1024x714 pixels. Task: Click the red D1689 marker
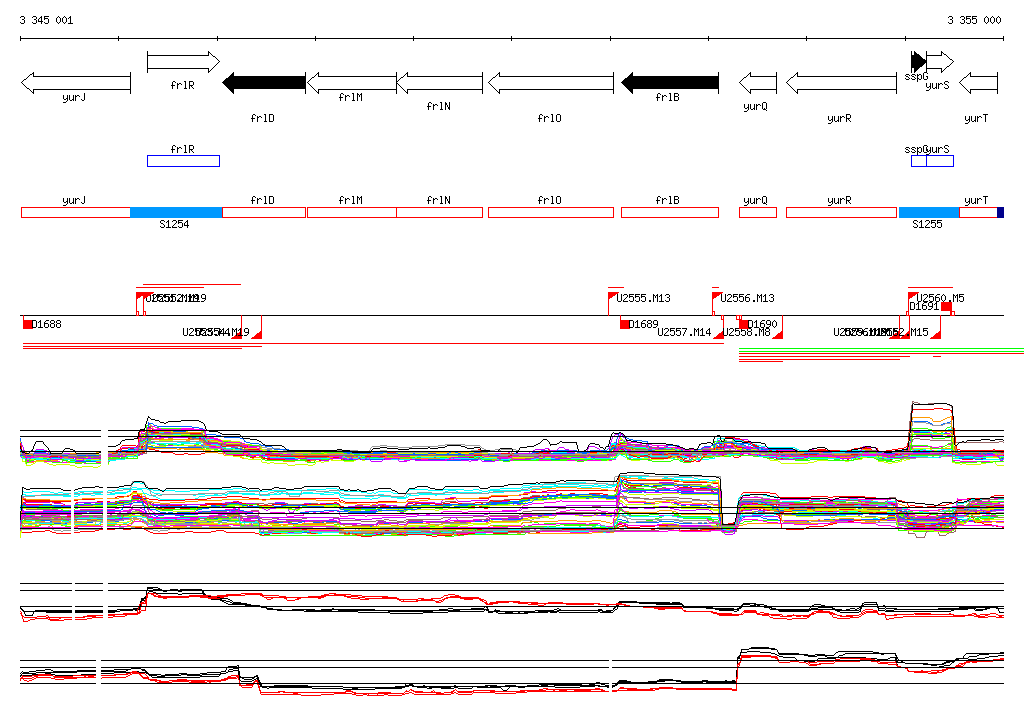[x=625, y=324]
